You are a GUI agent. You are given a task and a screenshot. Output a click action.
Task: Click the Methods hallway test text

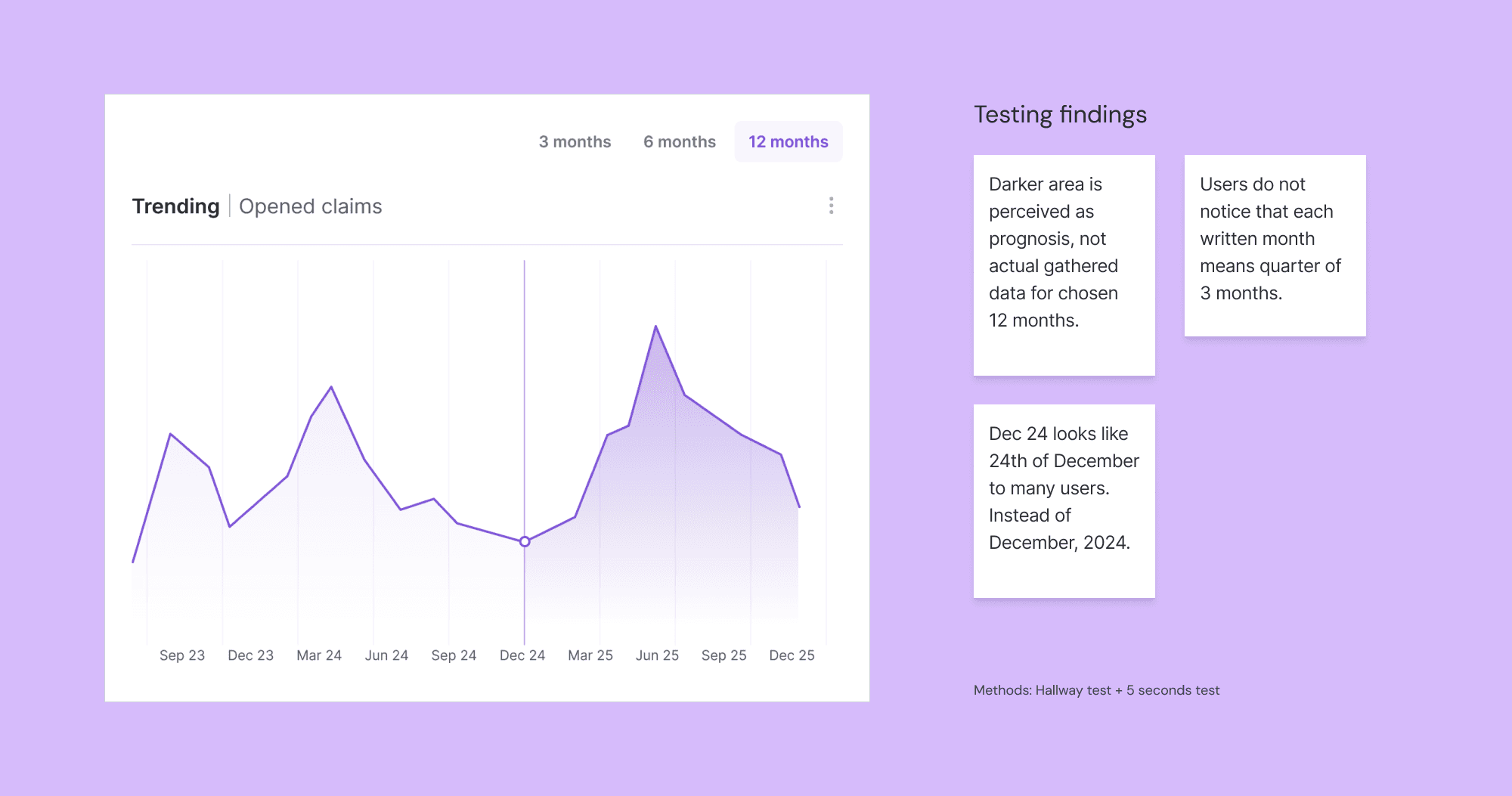click(x=1096, y=690)
